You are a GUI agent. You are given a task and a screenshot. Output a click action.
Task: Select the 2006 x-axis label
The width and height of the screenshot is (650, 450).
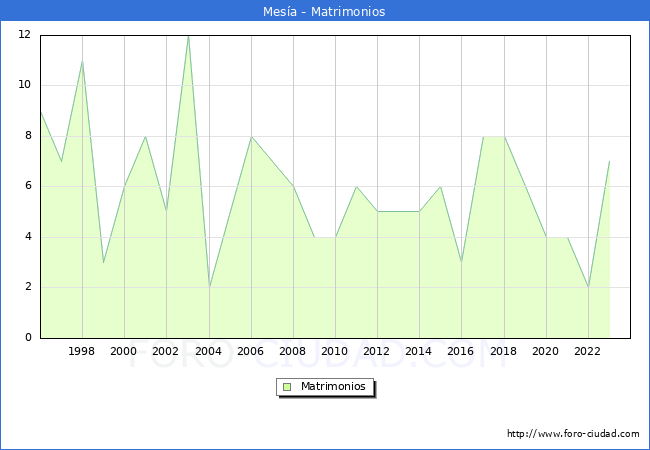(x=251, y=352)
